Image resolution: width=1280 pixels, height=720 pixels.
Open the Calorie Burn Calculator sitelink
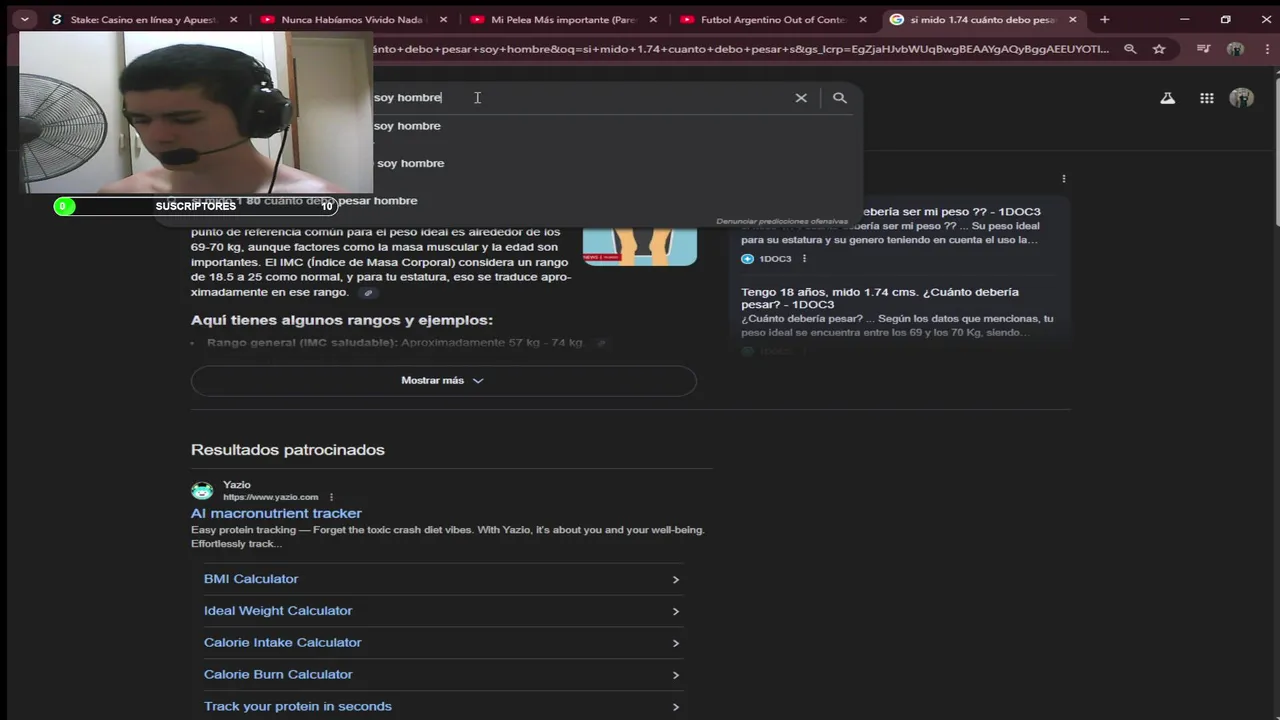[x=278, y=675]
